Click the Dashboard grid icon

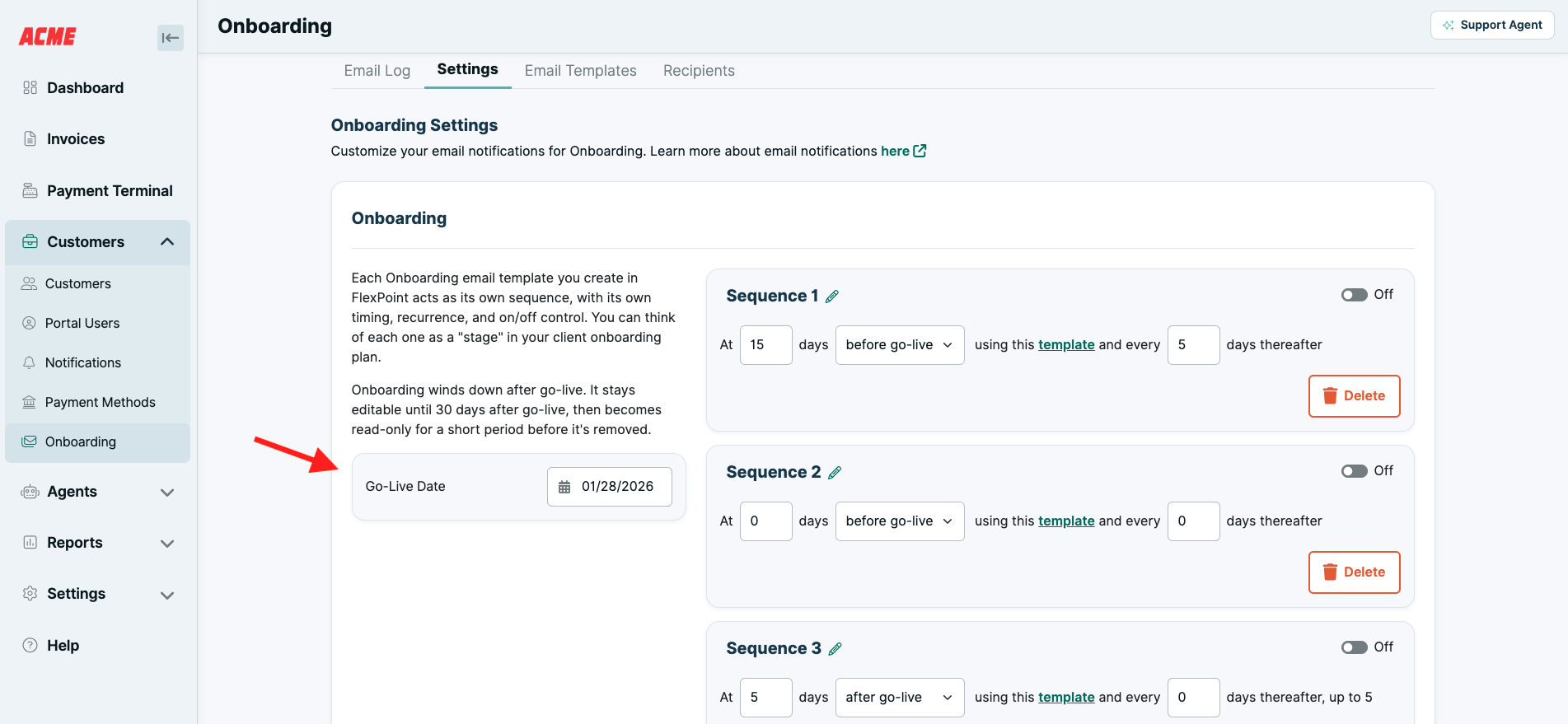tap(30, 88)
